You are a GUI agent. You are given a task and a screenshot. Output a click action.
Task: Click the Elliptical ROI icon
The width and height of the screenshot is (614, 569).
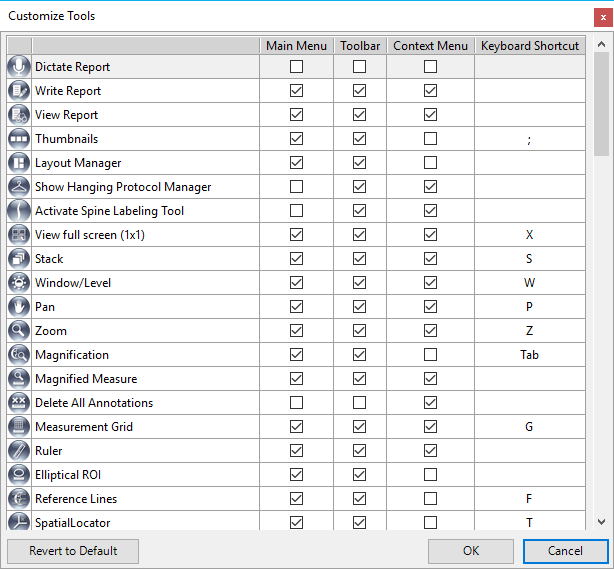(x=19, y=475)
